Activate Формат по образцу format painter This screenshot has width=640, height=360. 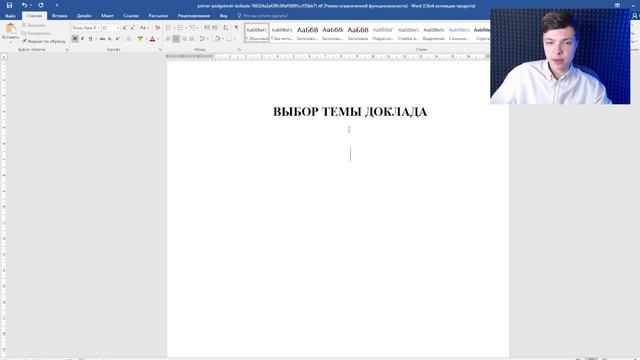click(x=44, y=41)
